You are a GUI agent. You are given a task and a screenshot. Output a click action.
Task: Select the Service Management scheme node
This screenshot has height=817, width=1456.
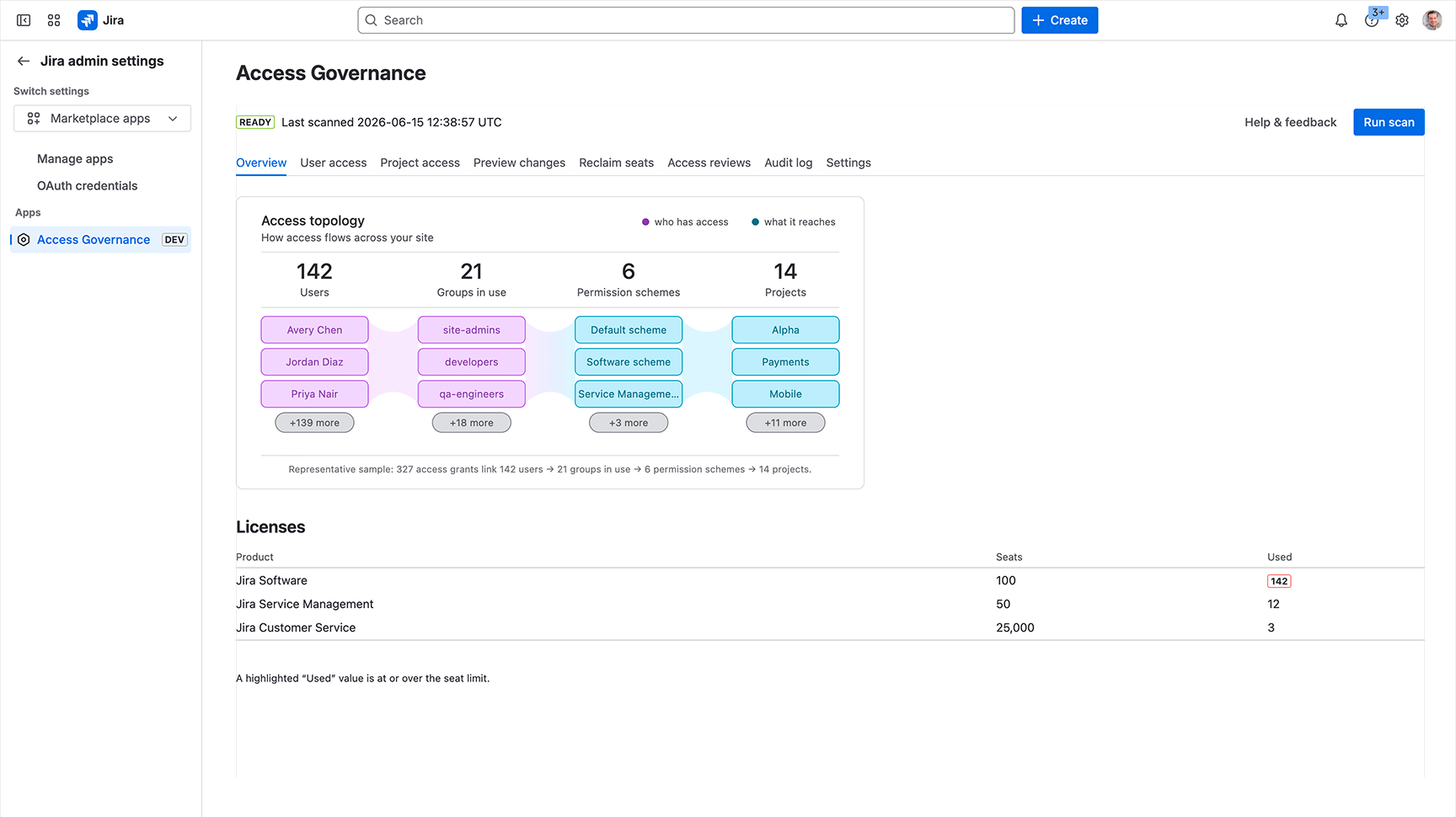(x=629, y=394)
